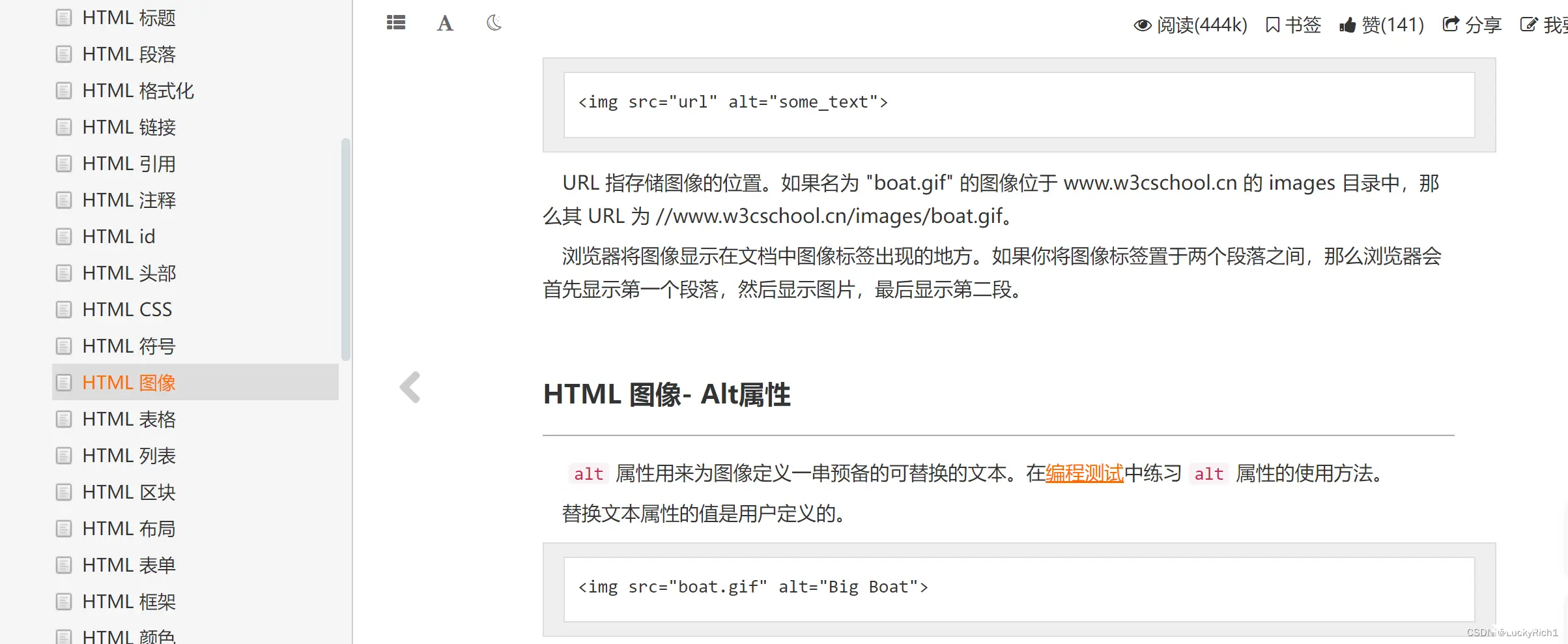Click the document icon beside HTML 符号

click(64, 346)
